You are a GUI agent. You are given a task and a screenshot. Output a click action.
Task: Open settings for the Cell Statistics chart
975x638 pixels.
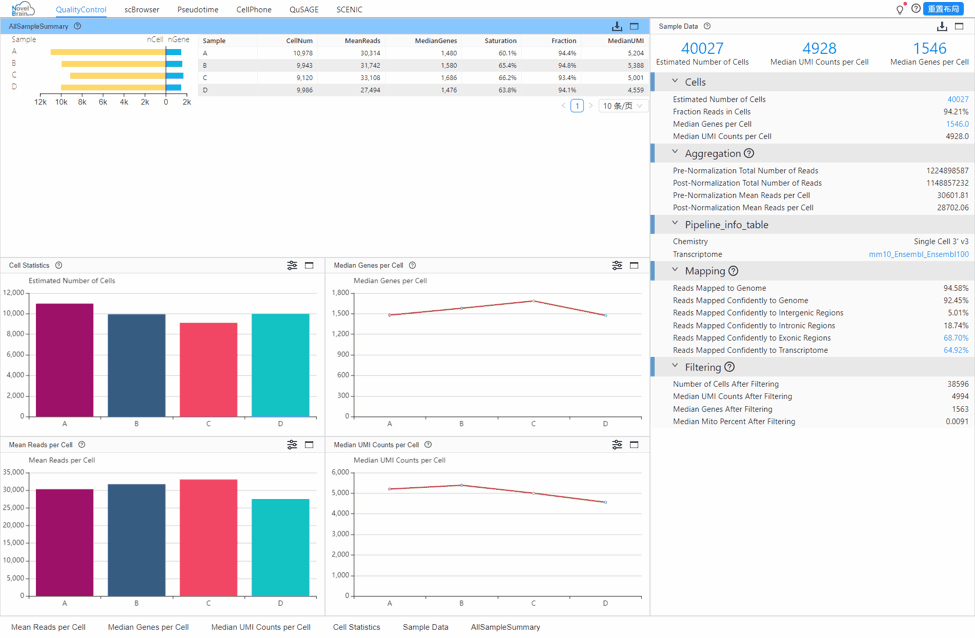(x=292, y=265)
